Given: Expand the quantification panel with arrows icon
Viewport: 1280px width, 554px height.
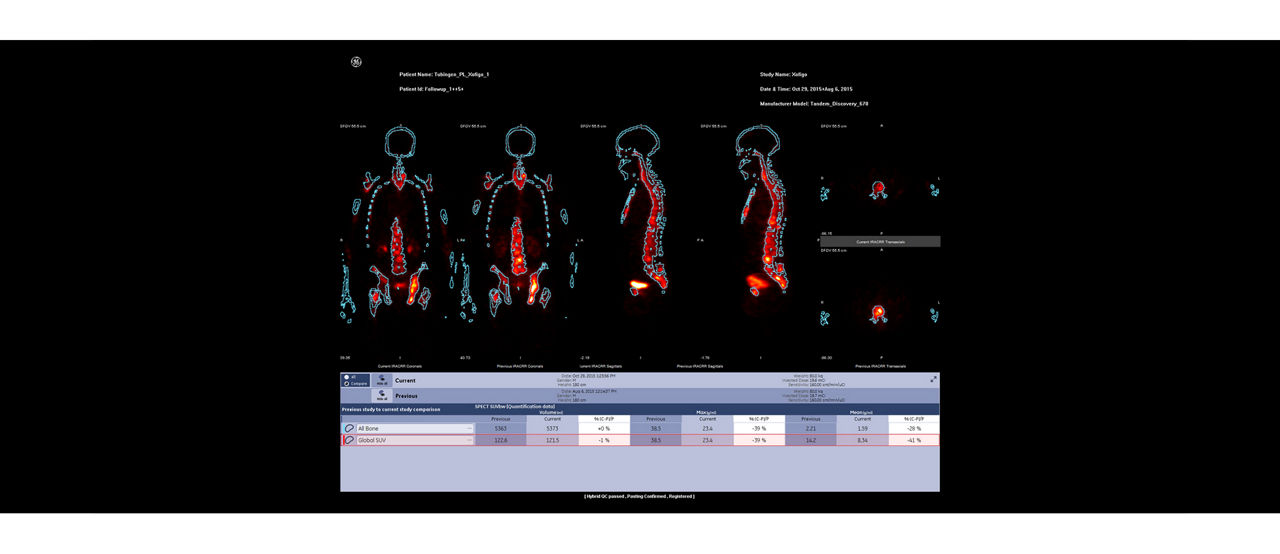Looking at the screenshot, I should (933, 379).
